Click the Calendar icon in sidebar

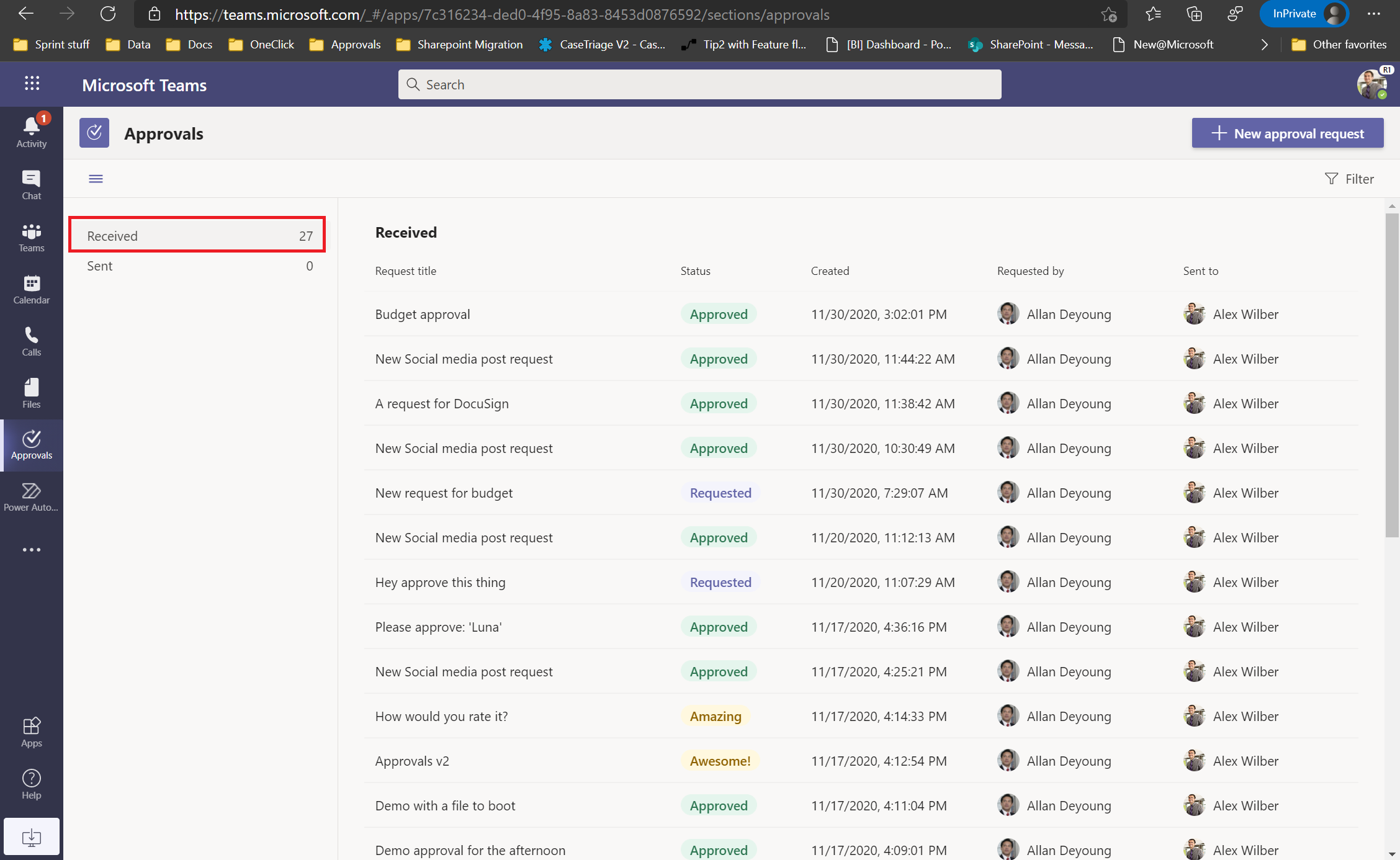point(31,288)
